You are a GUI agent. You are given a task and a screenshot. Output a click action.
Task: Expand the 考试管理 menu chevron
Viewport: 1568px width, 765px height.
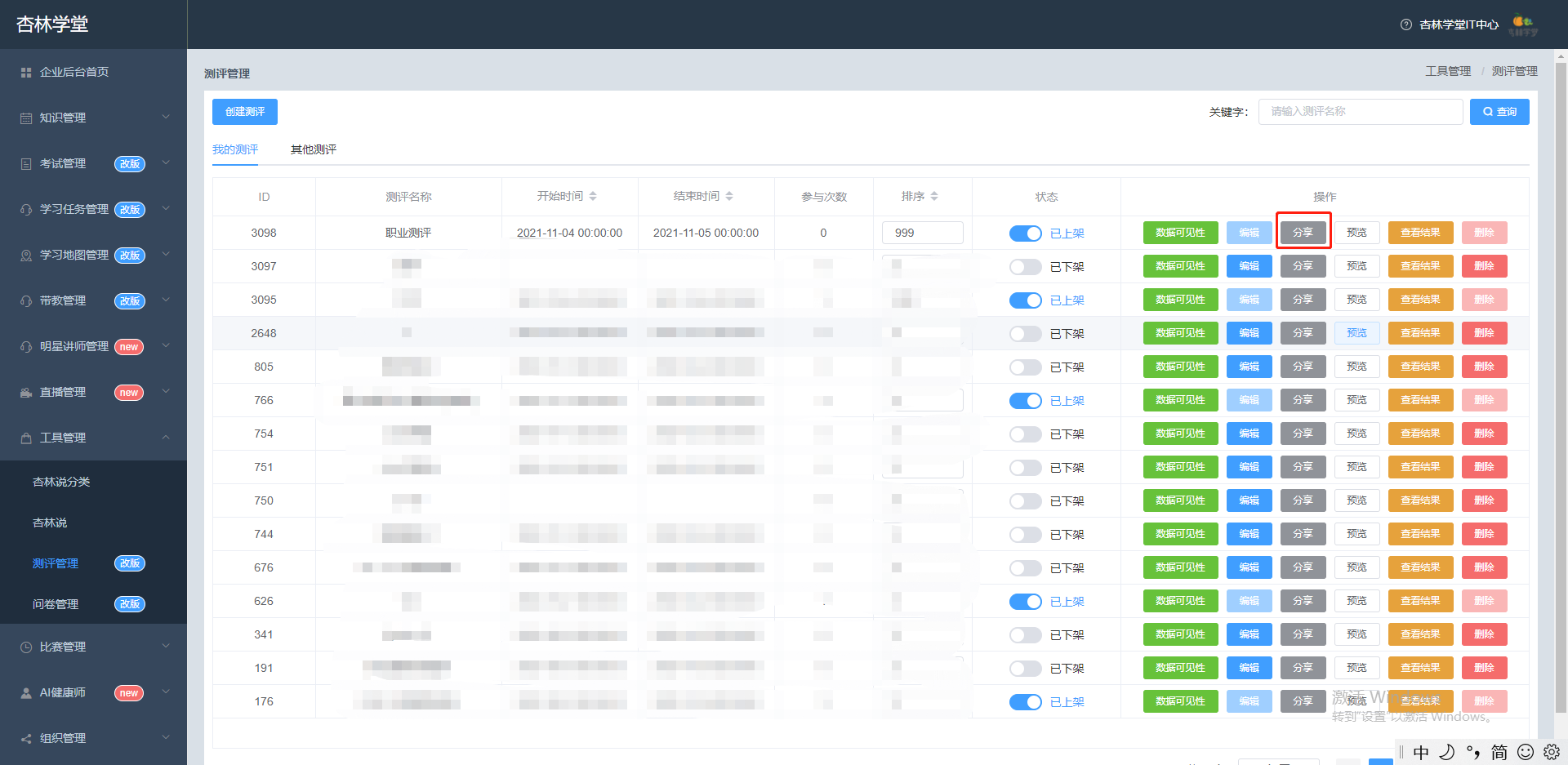click(x=166, y=163)
